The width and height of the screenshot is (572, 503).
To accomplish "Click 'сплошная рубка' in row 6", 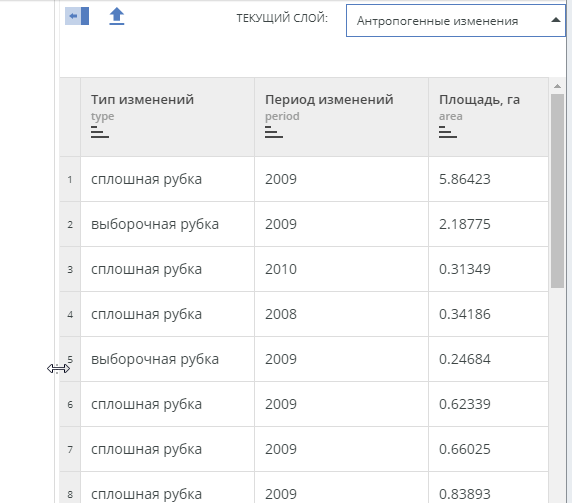I will pyautogui.click(x=146, y=405).
